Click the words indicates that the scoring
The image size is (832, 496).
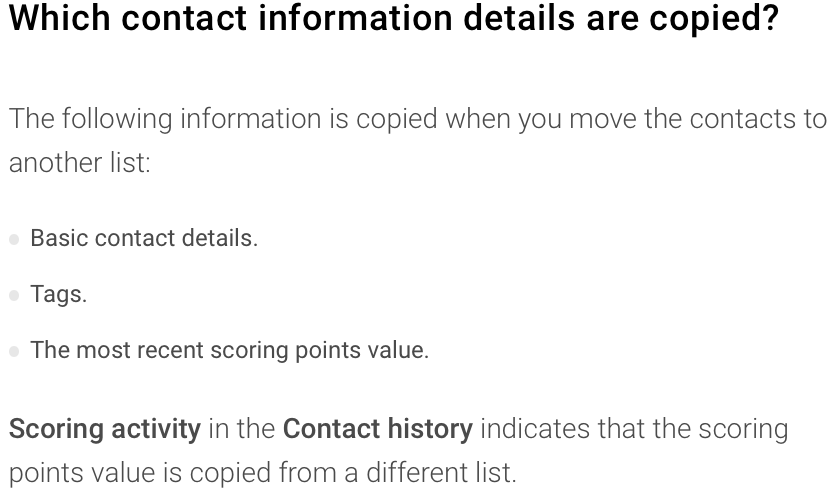tap(634, 429)
